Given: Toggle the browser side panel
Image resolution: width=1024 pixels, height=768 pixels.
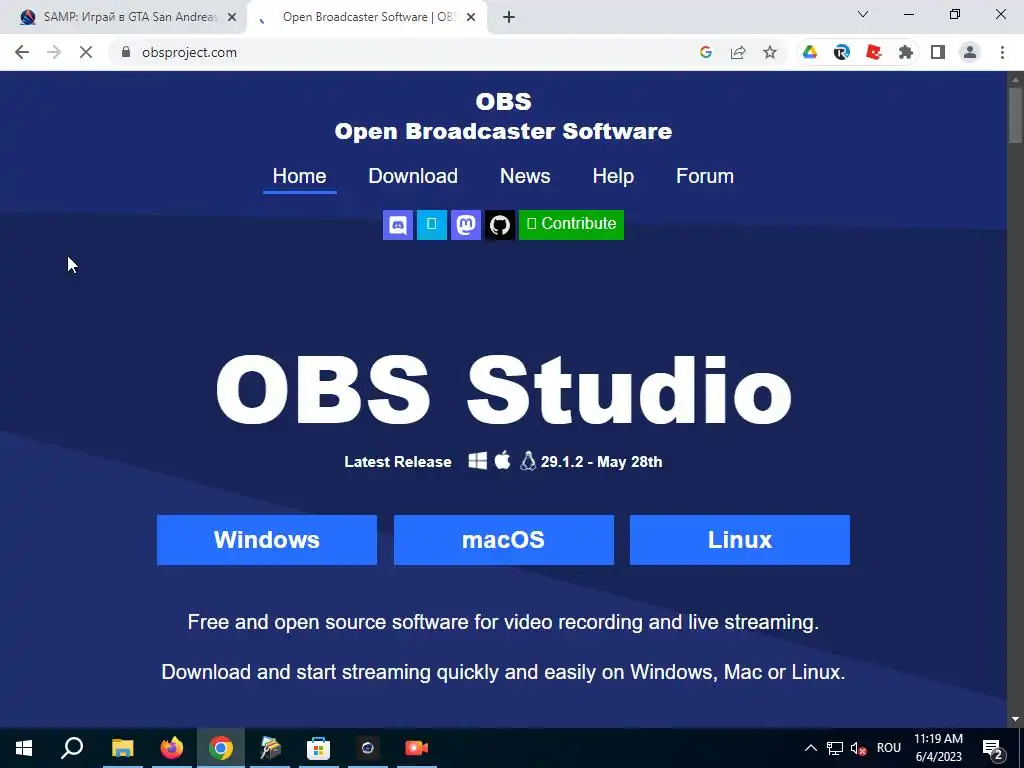Looking at the screenshot, I should click(938, 52).
